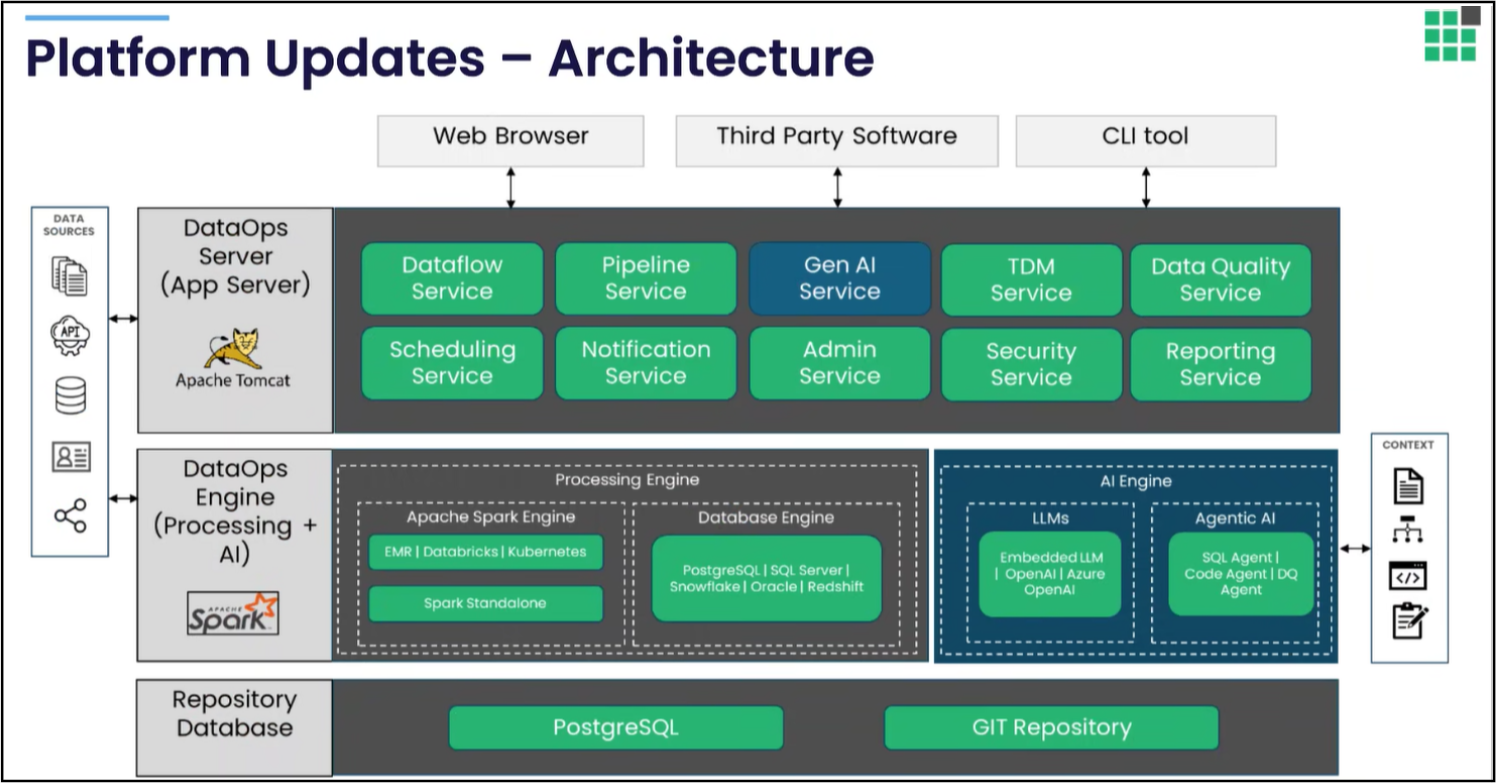
Task: Click the database cylinder icon
Action: click(x=70, y=396)
